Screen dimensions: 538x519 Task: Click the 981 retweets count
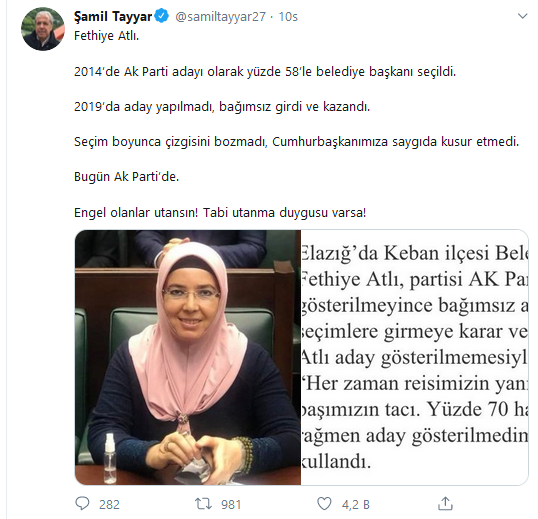point(231,505)
